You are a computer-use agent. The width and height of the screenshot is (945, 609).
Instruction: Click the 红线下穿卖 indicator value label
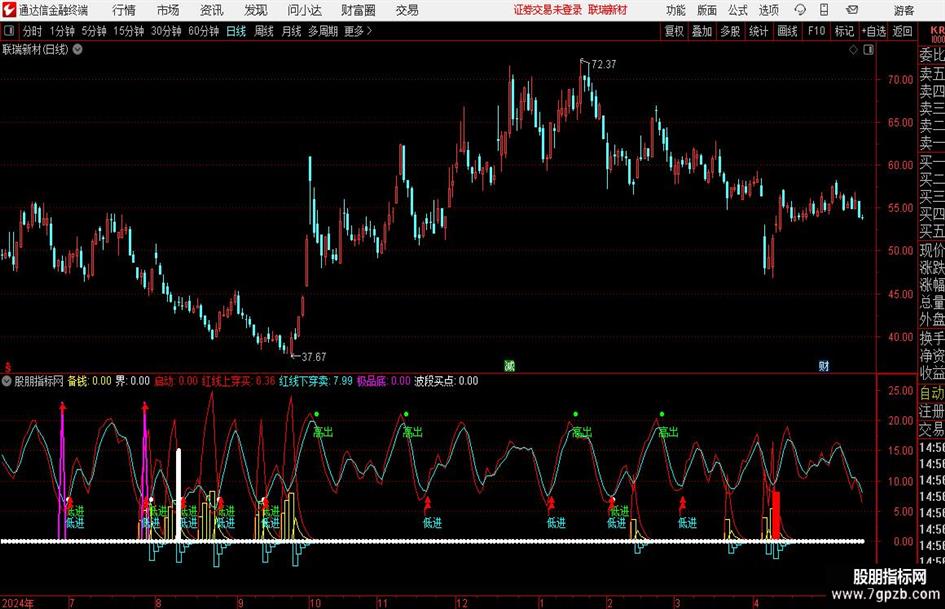316,381
